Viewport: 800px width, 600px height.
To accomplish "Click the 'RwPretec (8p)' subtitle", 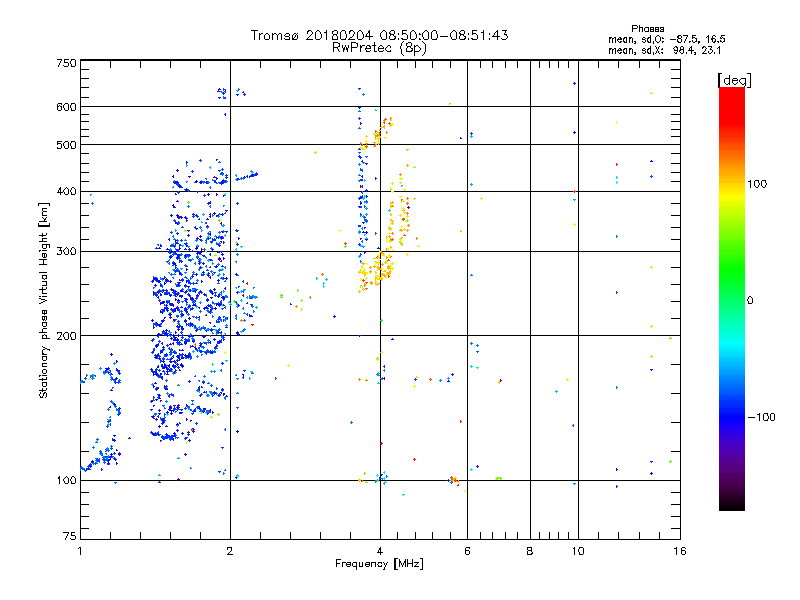I will point(379,48).
